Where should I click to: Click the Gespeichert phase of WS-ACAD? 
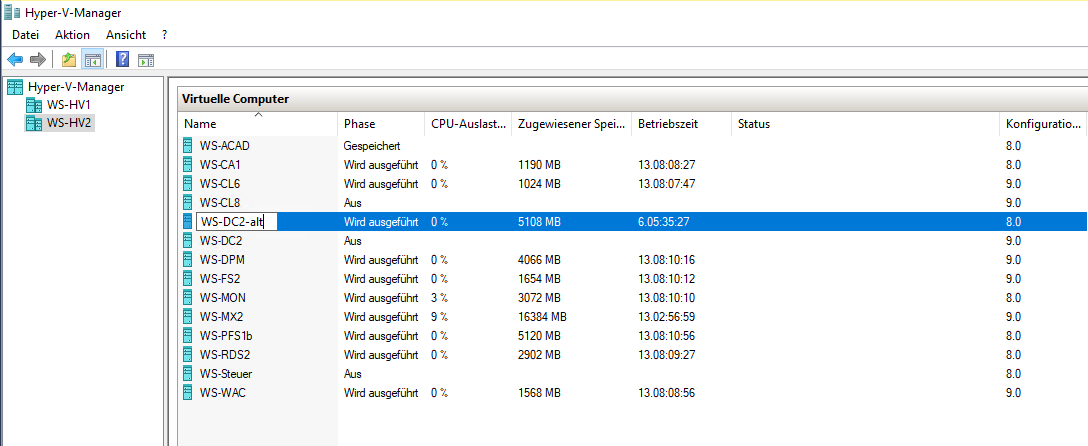coord(372,146)
